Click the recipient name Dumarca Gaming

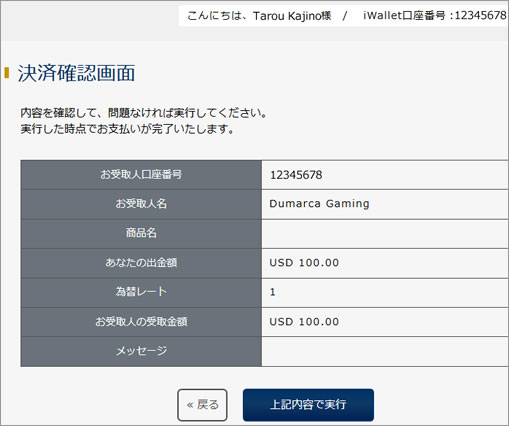pyautogui.click(x=319, y=203)
